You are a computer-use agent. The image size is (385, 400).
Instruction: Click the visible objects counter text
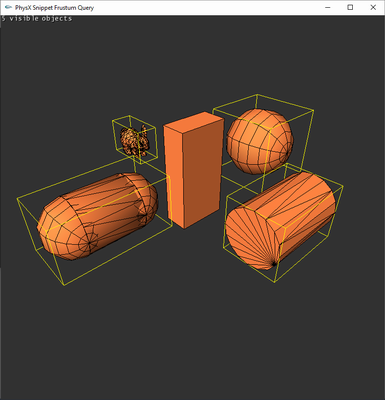coord(37,19)
